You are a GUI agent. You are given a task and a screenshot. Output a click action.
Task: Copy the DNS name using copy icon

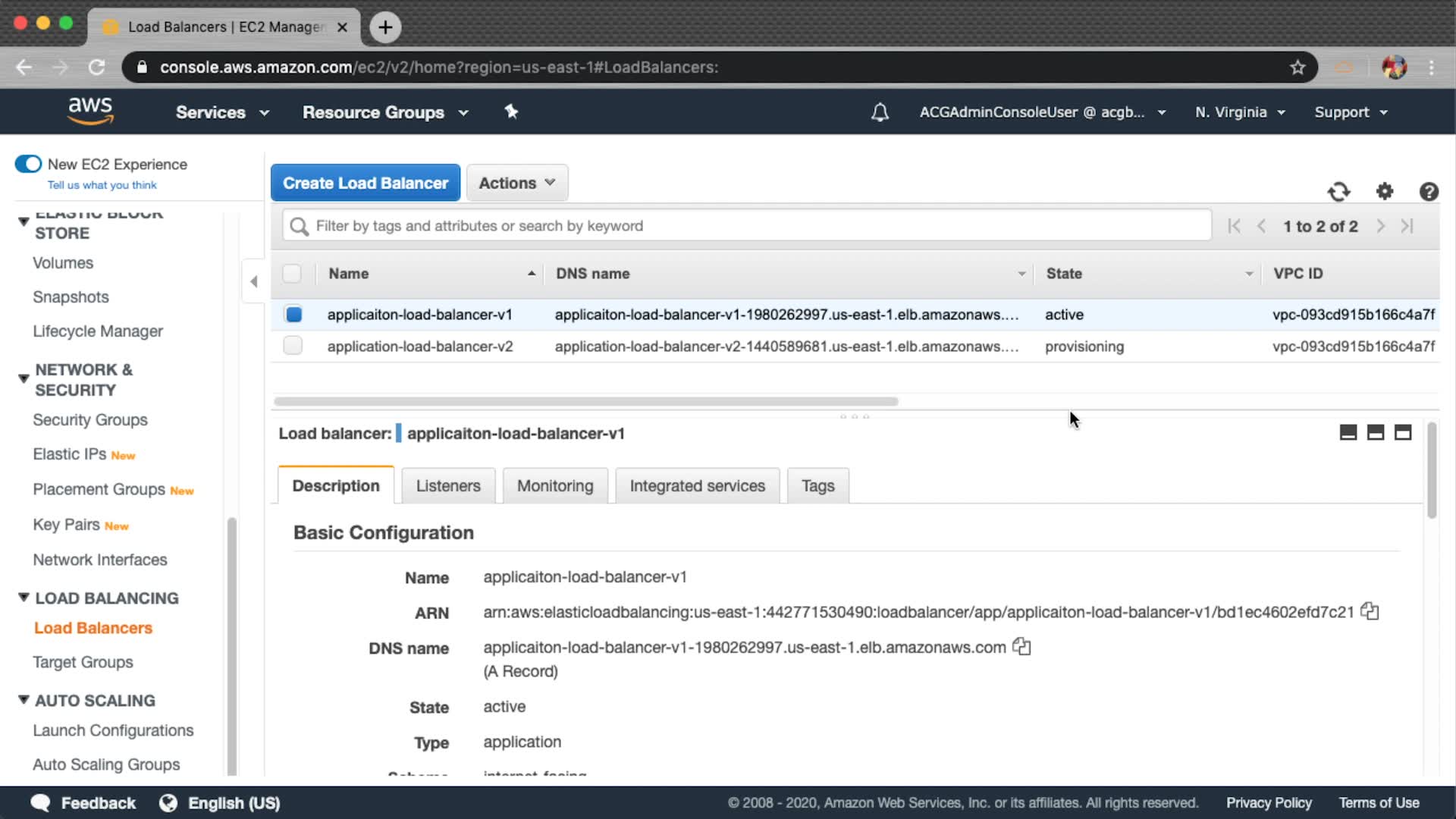1022,647
